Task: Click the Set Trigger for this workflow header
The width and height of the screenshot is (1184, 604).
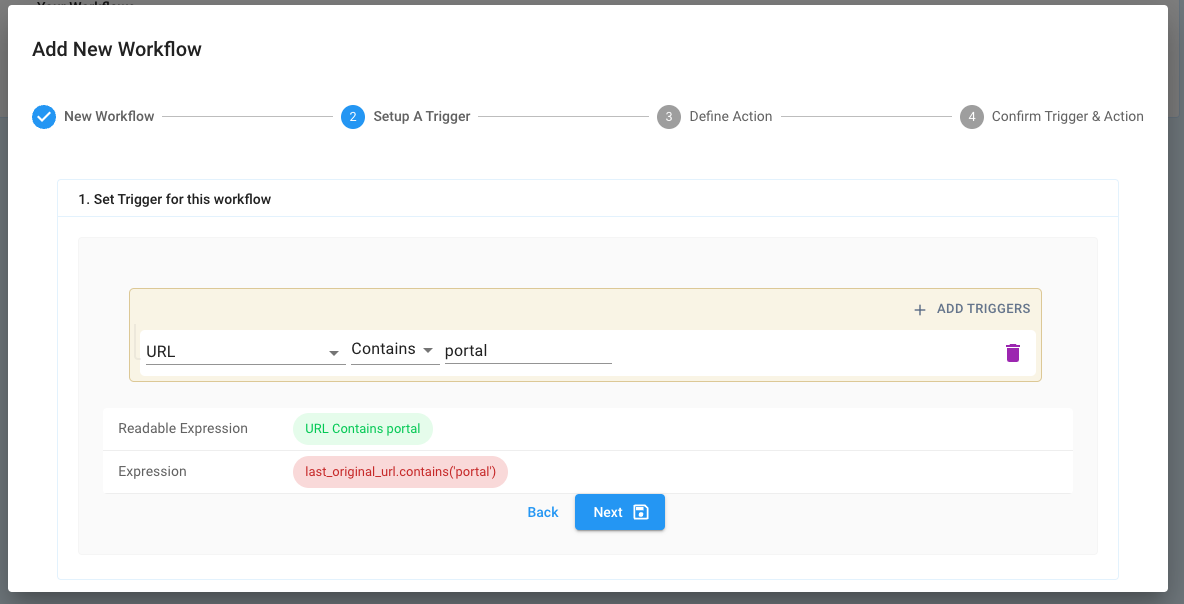Action: [x=175, y=199]
